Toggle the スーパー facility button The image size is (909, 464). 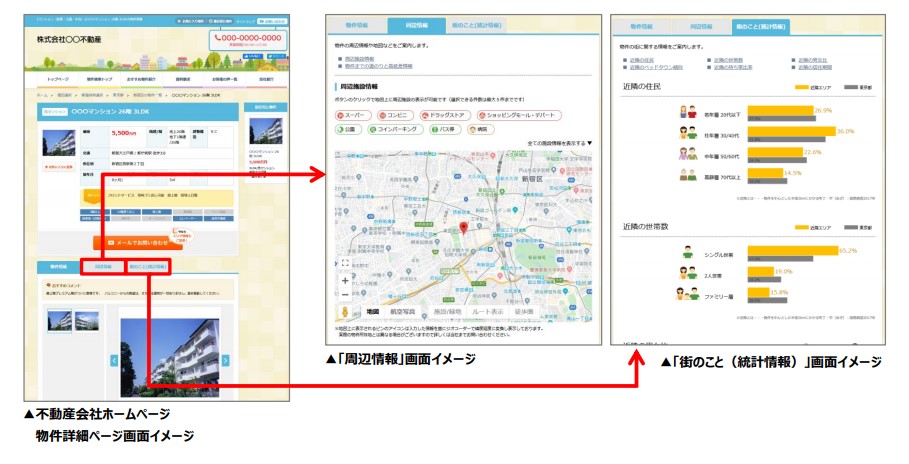[x=352, y=115]
